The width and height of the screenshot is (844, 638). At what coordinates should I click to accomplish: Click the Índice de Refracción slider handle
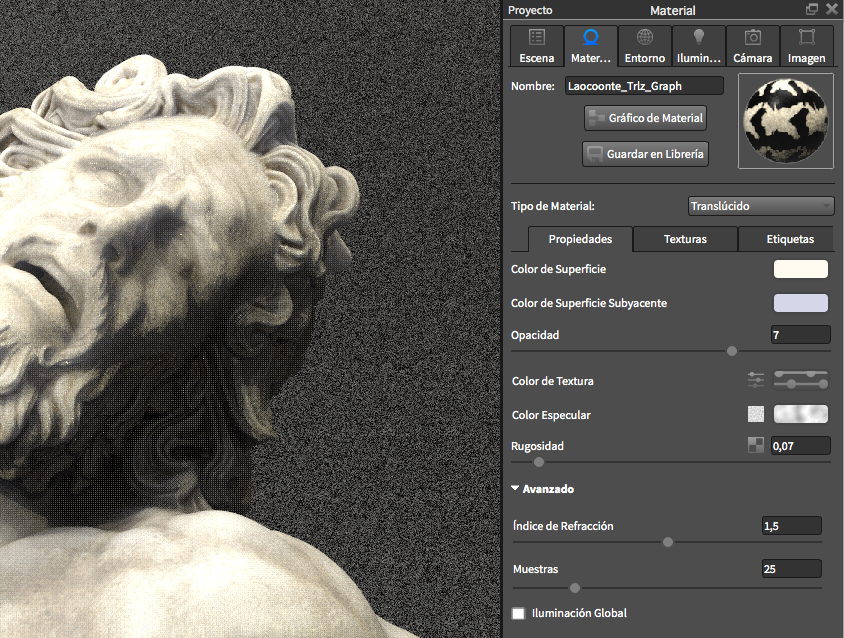point(668,542)
